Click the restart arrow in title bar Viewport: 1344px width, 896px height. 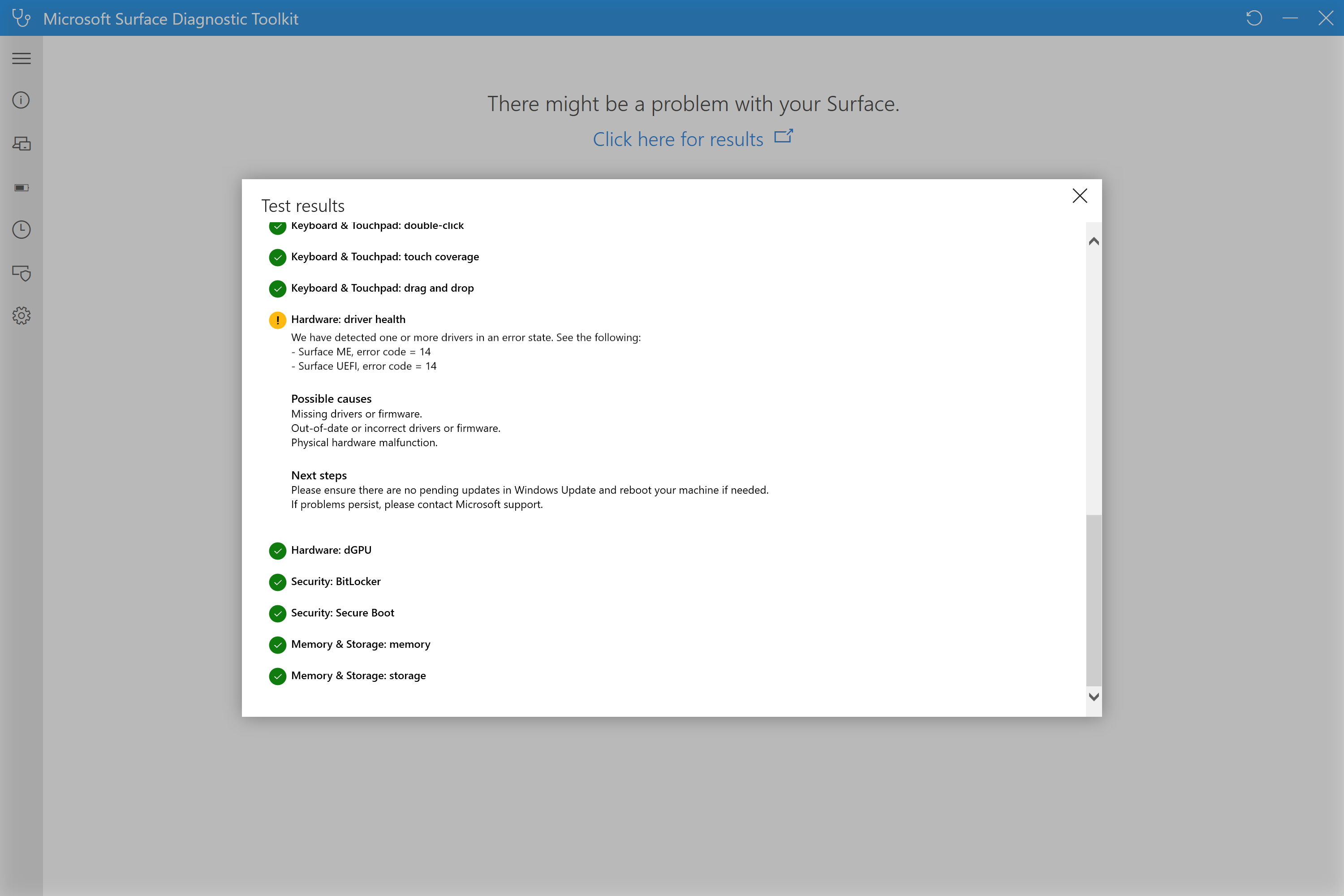click(x=1254, y=18)
